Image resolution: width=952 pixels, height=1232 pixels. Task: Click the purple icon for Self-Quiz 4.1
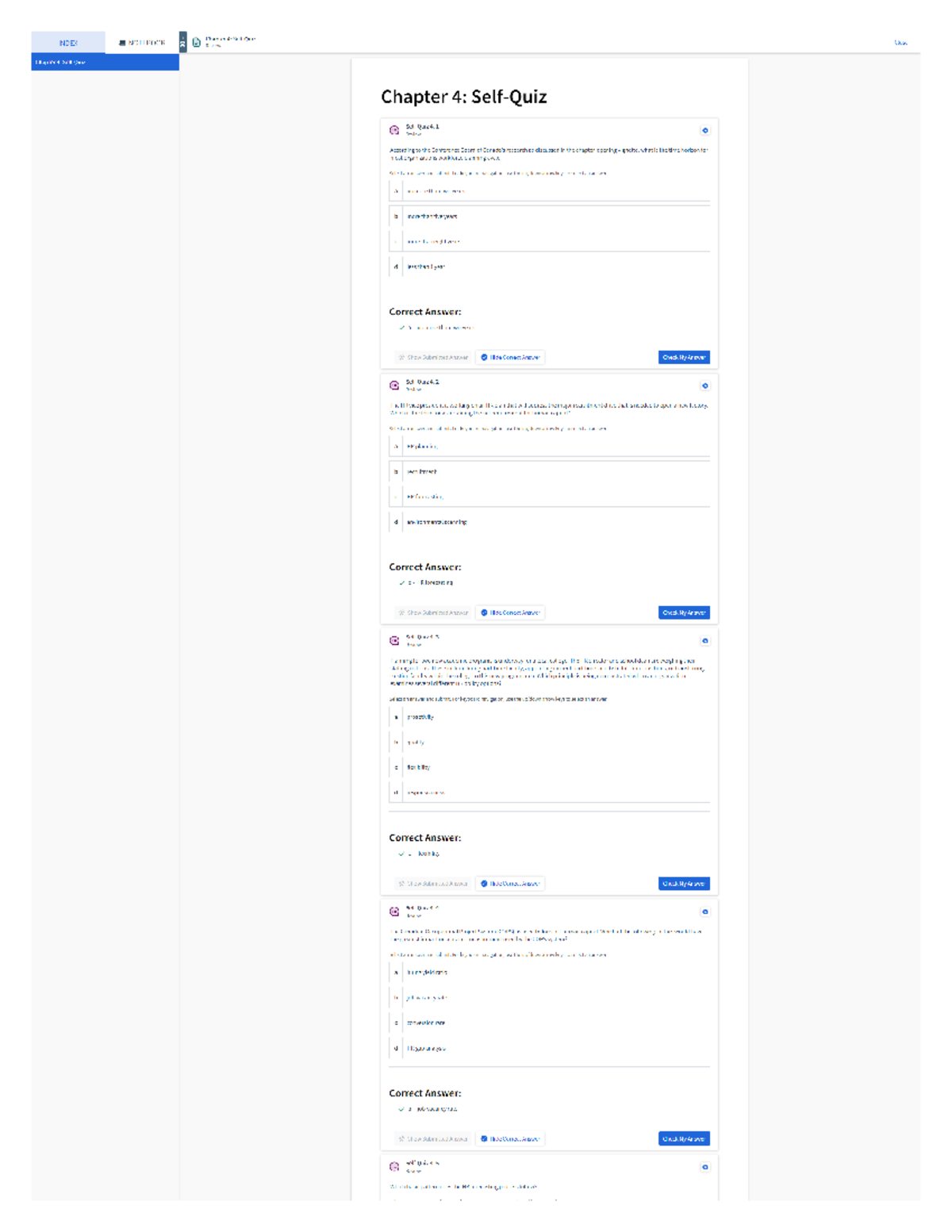pos(394,130)
